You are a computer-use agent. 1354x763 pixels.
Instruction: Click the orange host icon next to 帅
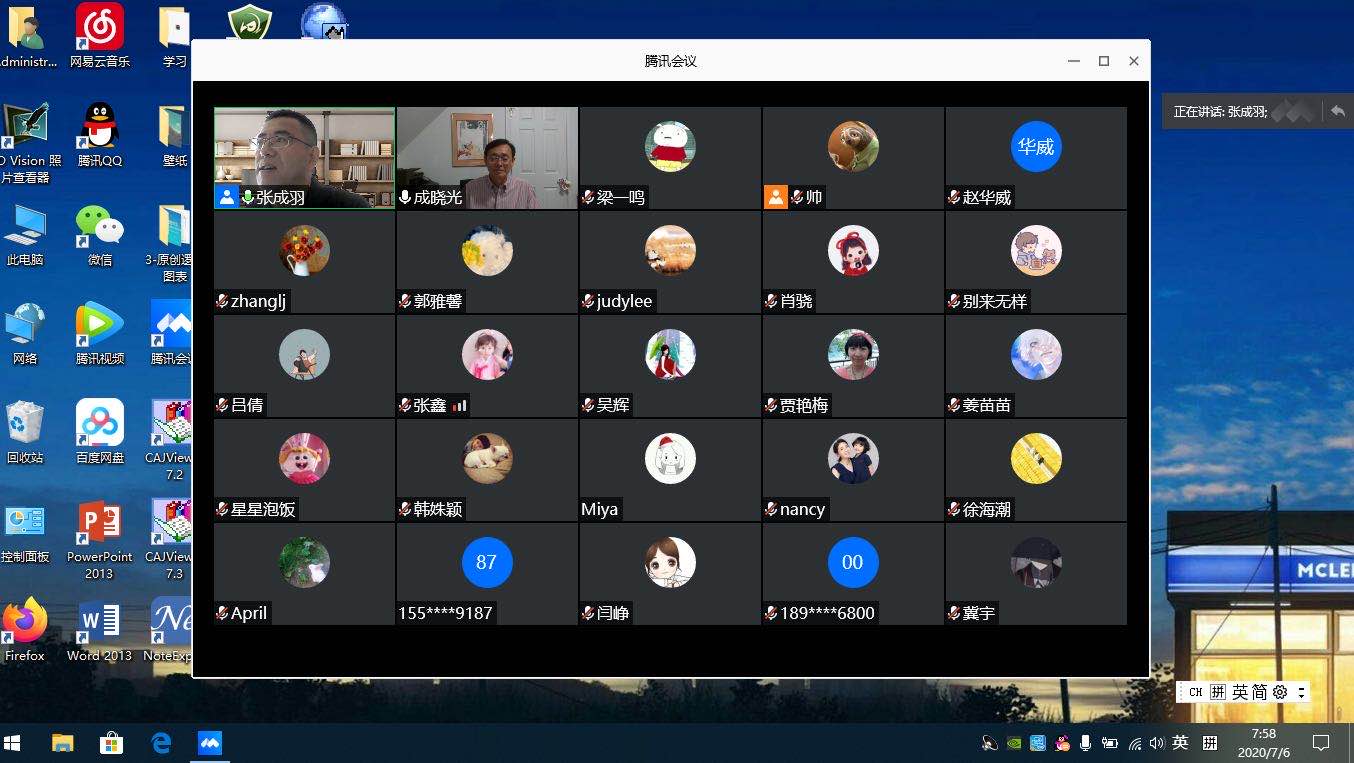click(x=776, y=197)
